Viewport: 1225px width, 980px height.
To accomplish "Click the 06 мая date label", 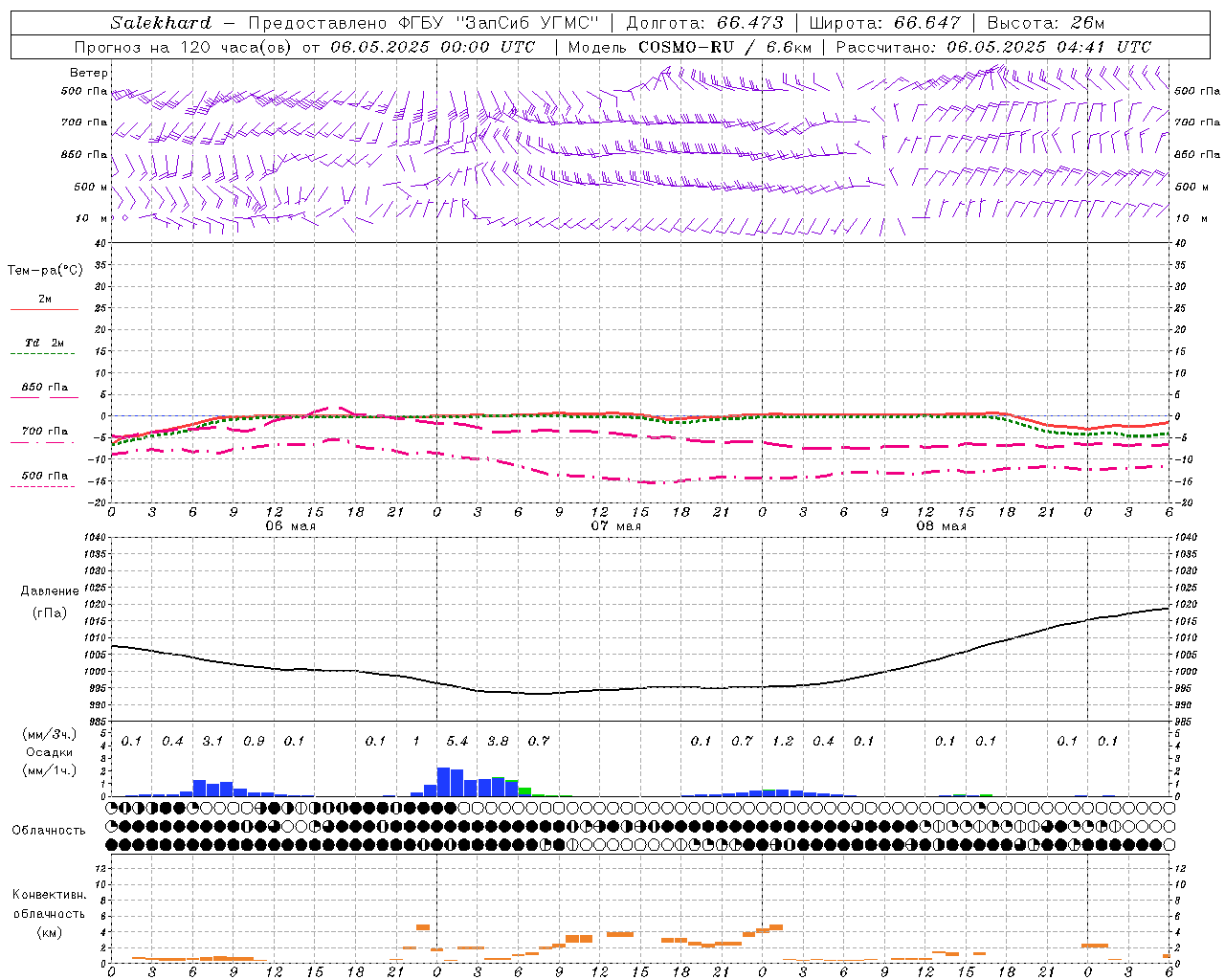I will (290, 526).
